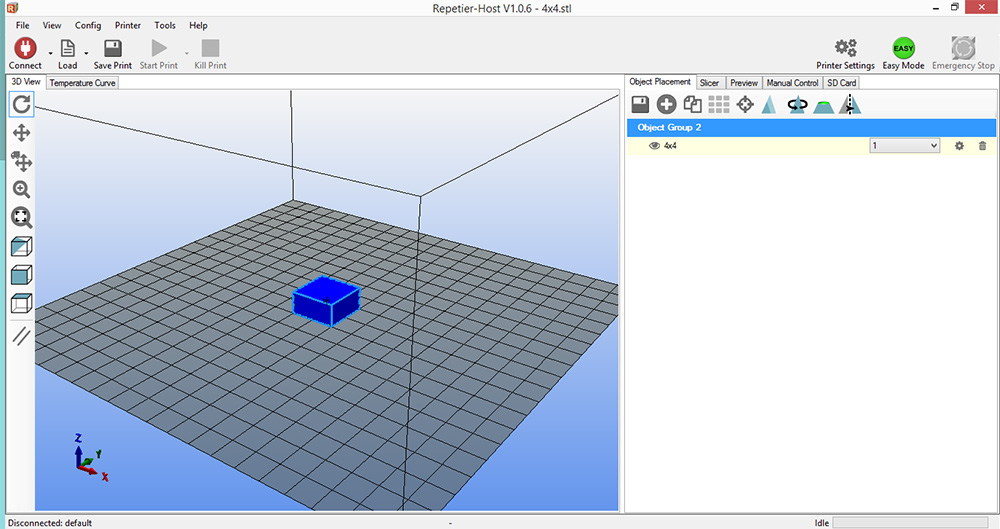
Task: Expand the Load dropdown arrow
Action: [x=86, y=53]
